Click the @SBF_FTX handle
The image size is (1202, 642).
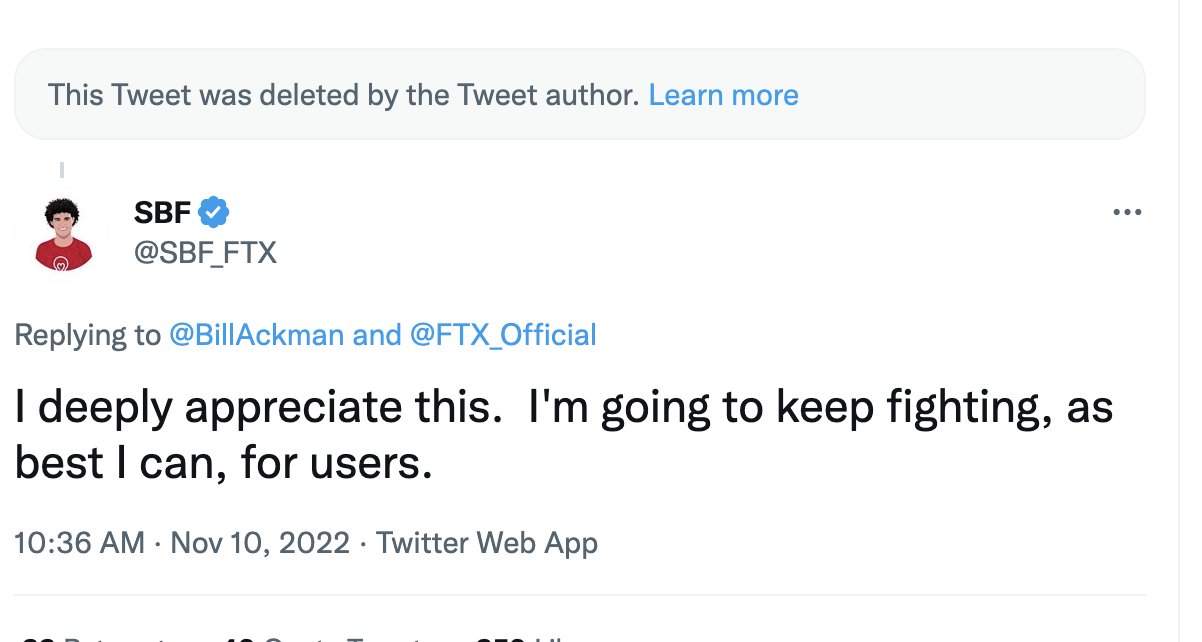click(x=204, y=254)
